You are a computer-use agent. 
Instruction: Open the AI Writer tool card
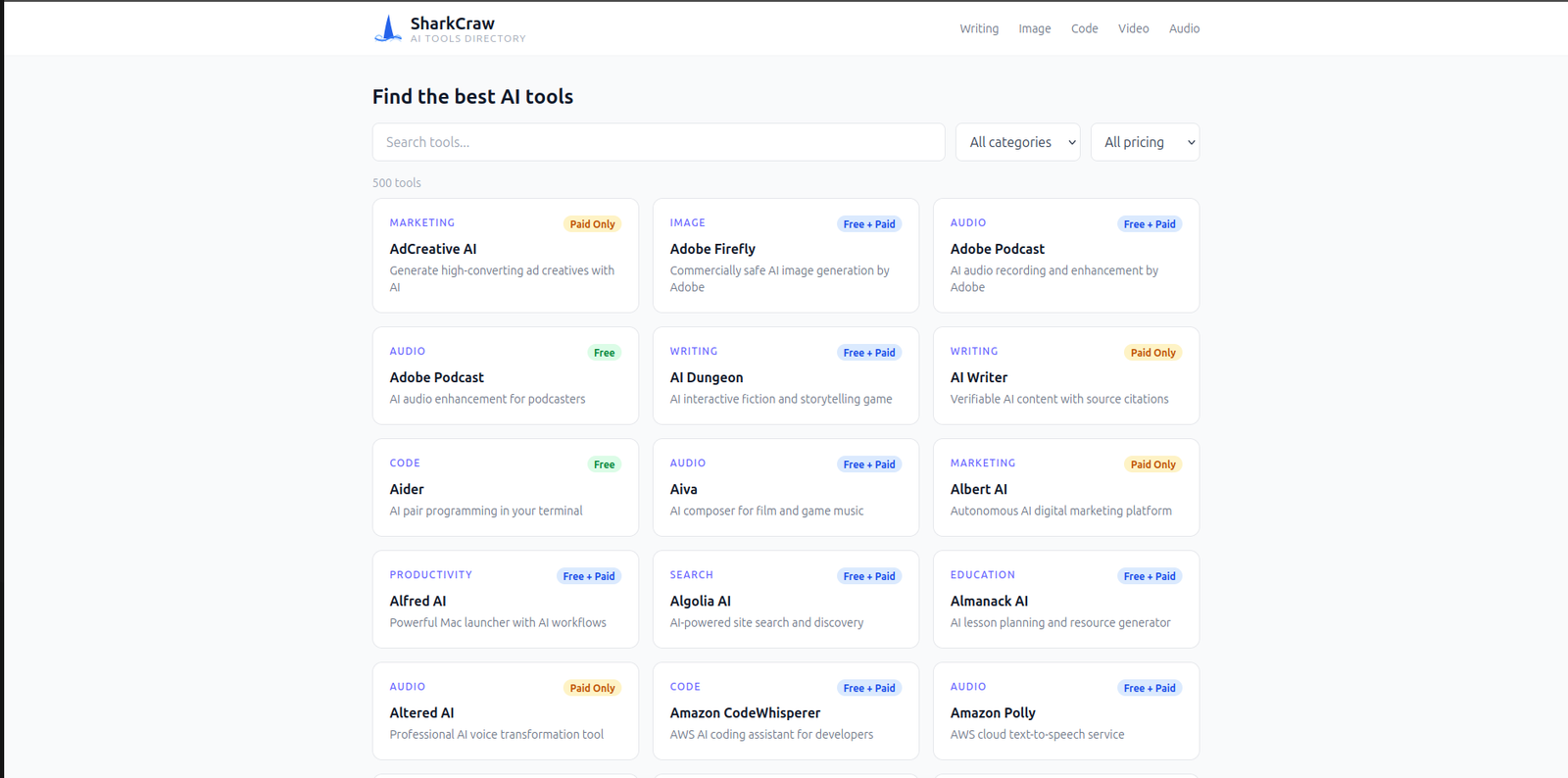1066,375
